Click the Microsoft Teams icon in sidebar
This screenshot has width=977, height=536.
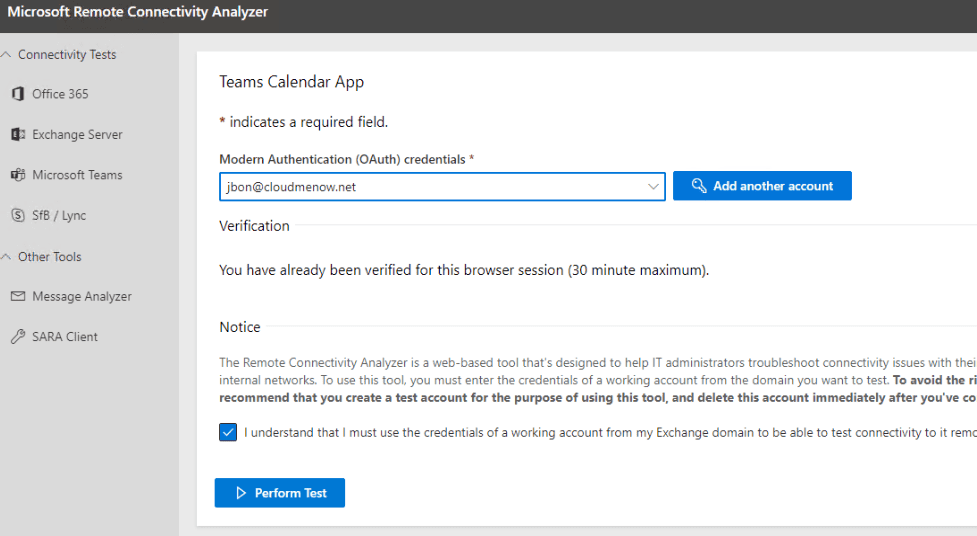click(x=17, y=175)
